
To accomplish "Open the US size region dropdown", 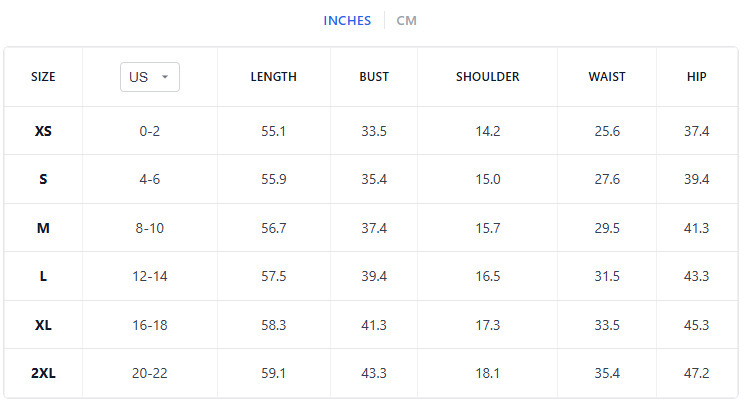I will click(149, 77).
